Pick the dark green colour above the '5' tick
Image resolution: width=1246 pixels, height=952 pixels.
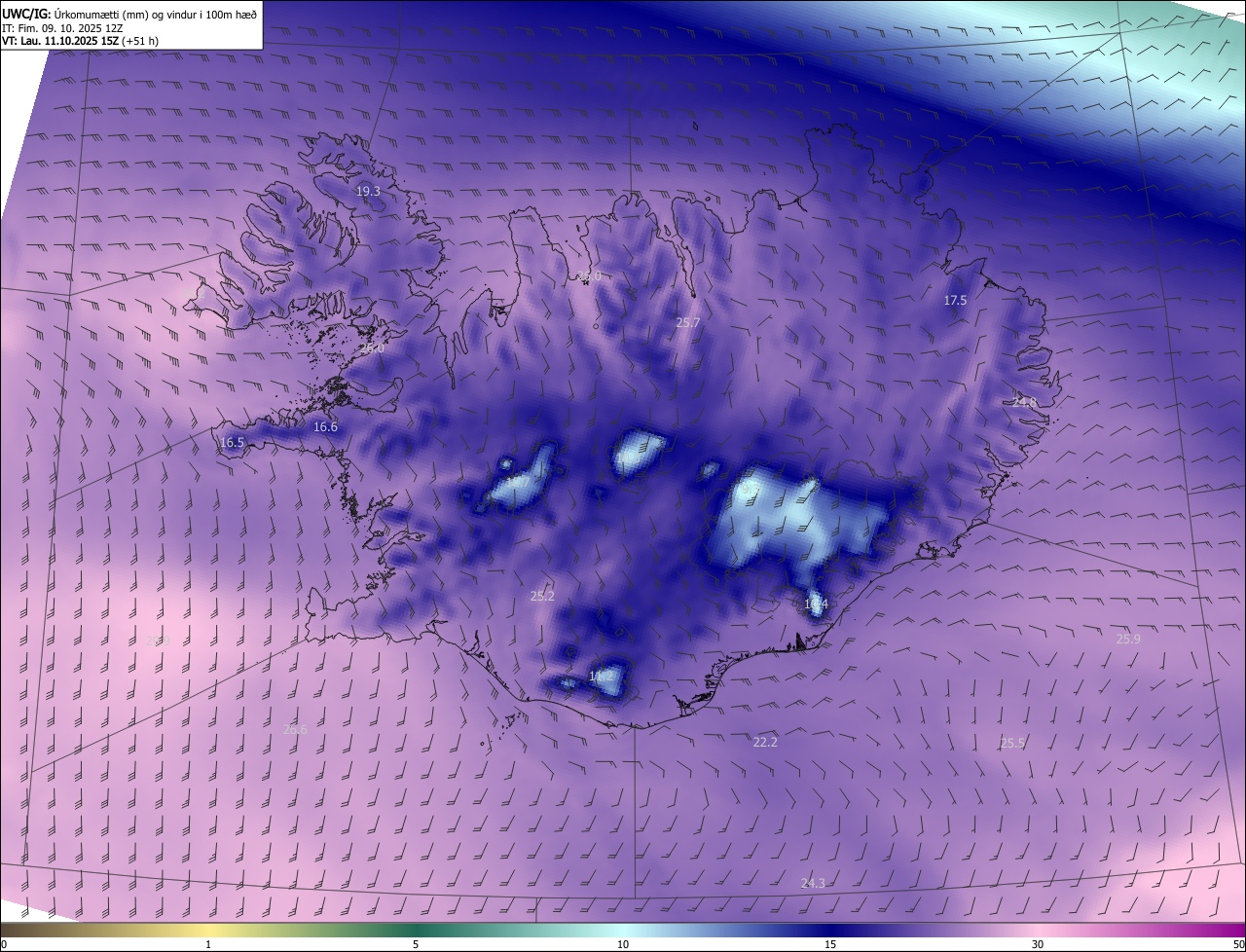tap(416, 930)
